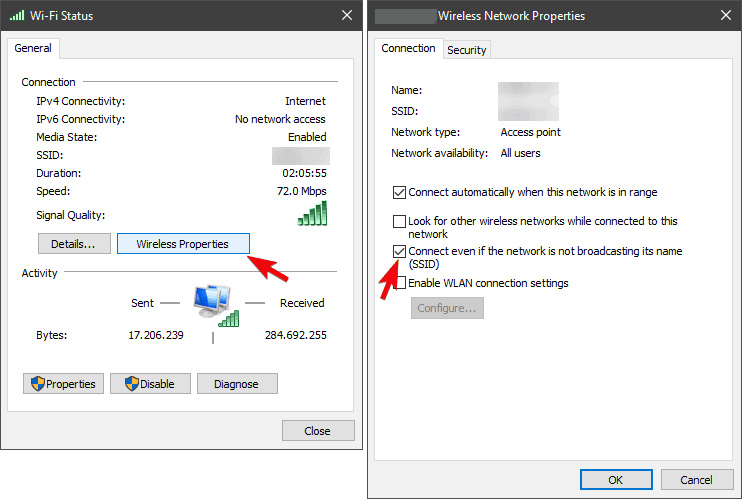Click the Wi-Fi signal icon in Wi-Fi Status title bar
This screenshot has height=499, width=742.
pos(17,16)
